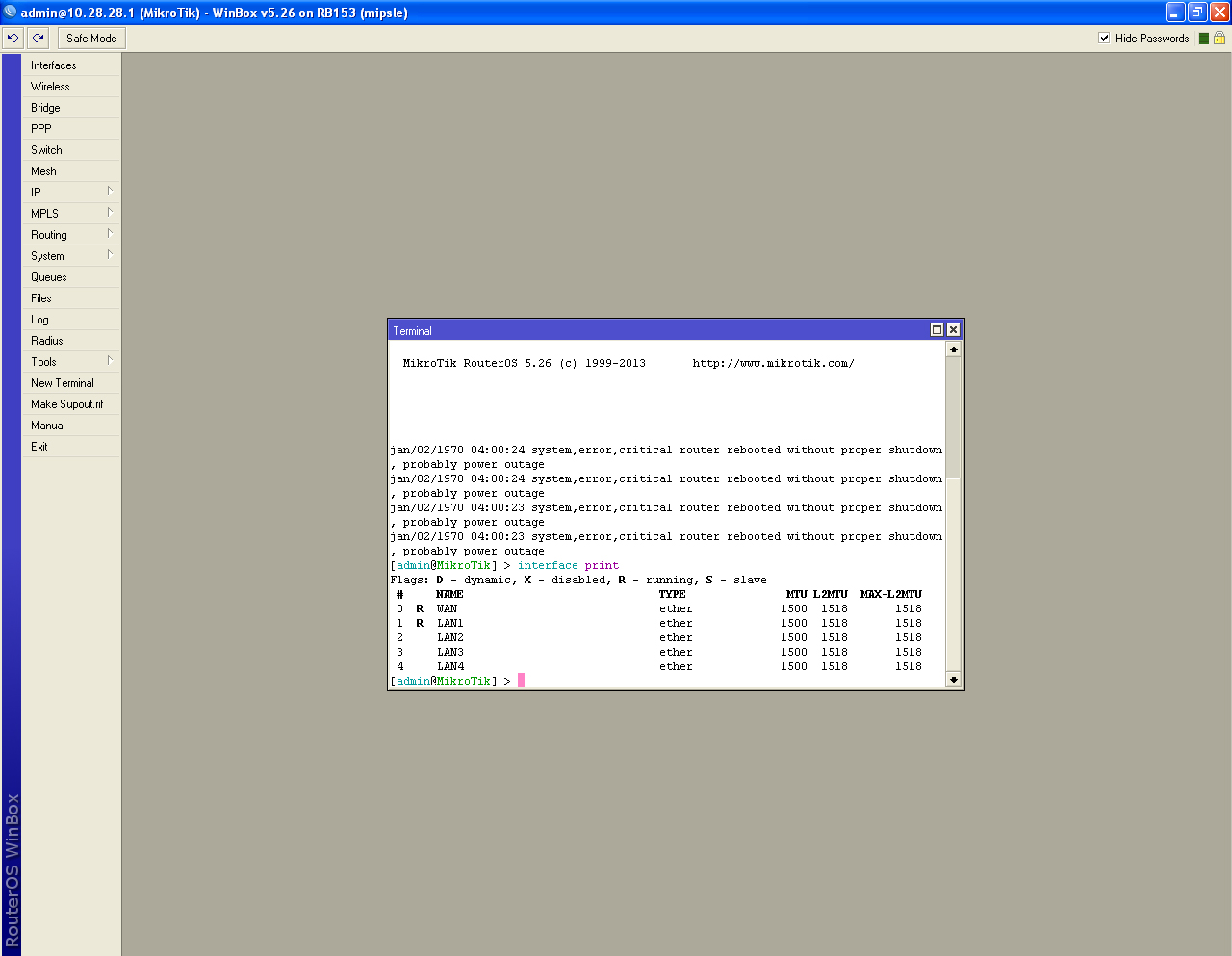
Task: Toggle the Hide Passwords checkbox
Action: click(1104, 39)
